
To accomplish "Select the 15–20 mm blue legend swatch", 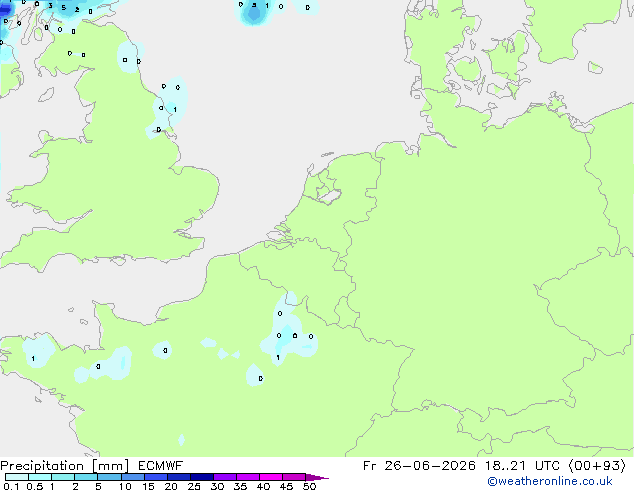I will (x=156, y=477).
